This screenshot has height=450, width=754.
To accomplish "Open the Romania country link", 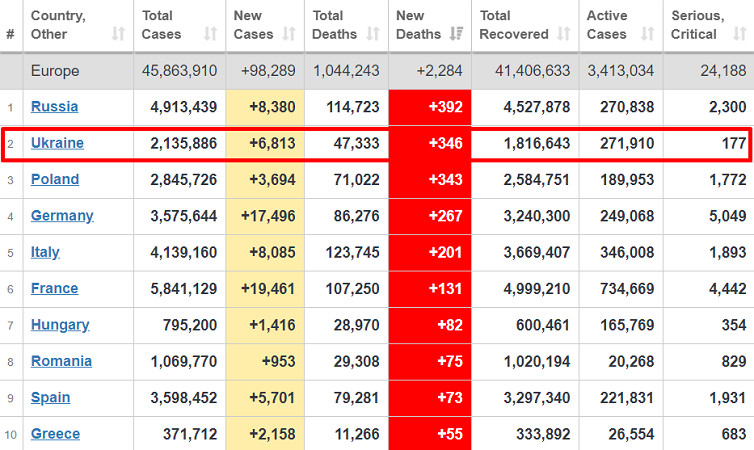I will click(x=61, y=361).
